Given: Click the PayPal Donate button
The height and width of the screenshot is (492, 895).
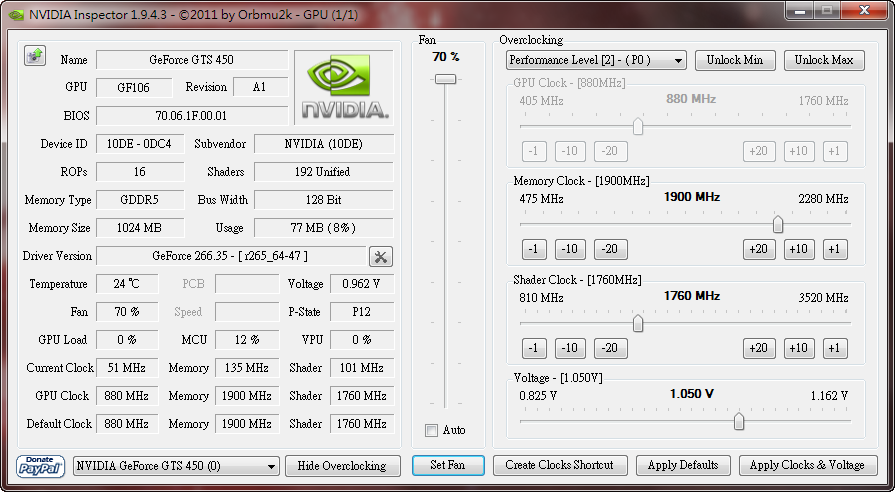Looking at the screenshot, I should 41,466.
